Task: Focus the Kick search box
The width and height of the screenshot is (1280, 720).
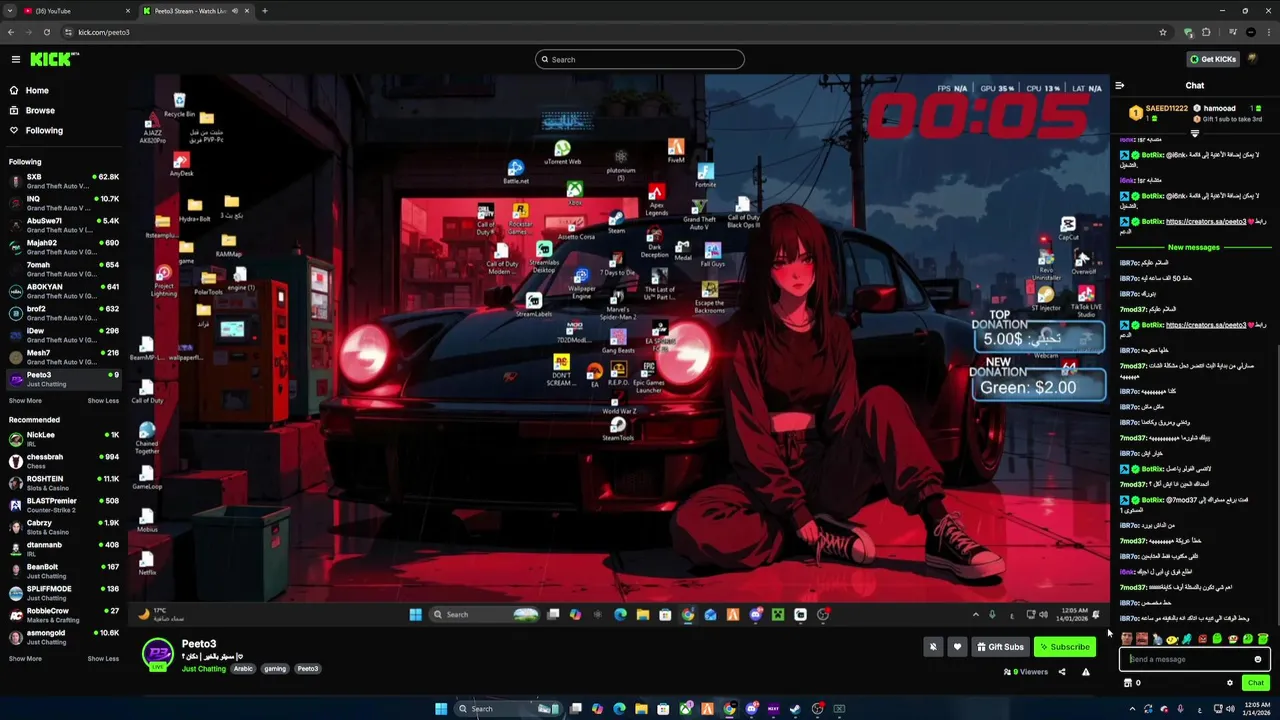Action: [640, 59]
